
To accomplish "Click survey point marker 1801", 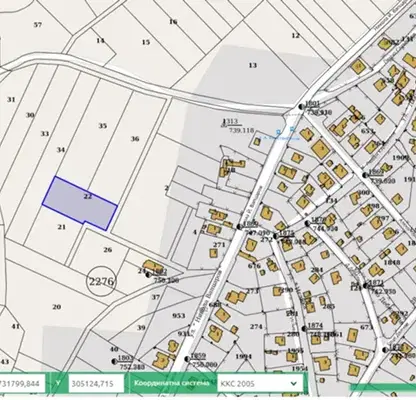I will tap(301, 107).
